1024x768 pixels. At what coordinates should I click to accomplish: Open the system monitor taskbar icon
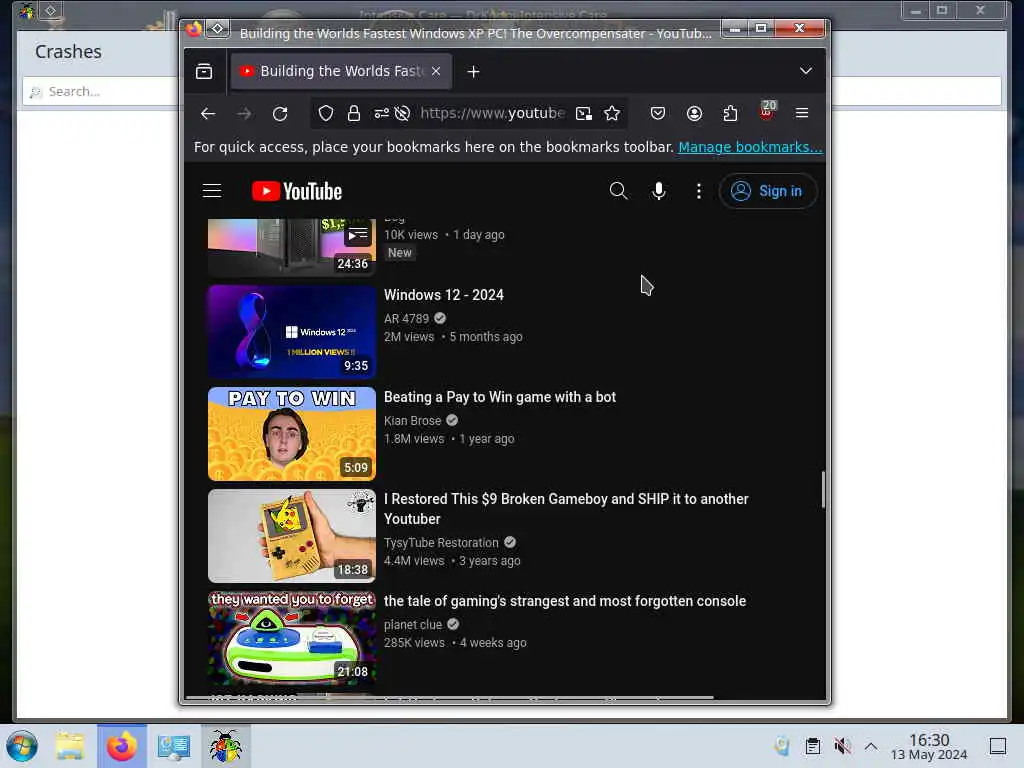174,746
